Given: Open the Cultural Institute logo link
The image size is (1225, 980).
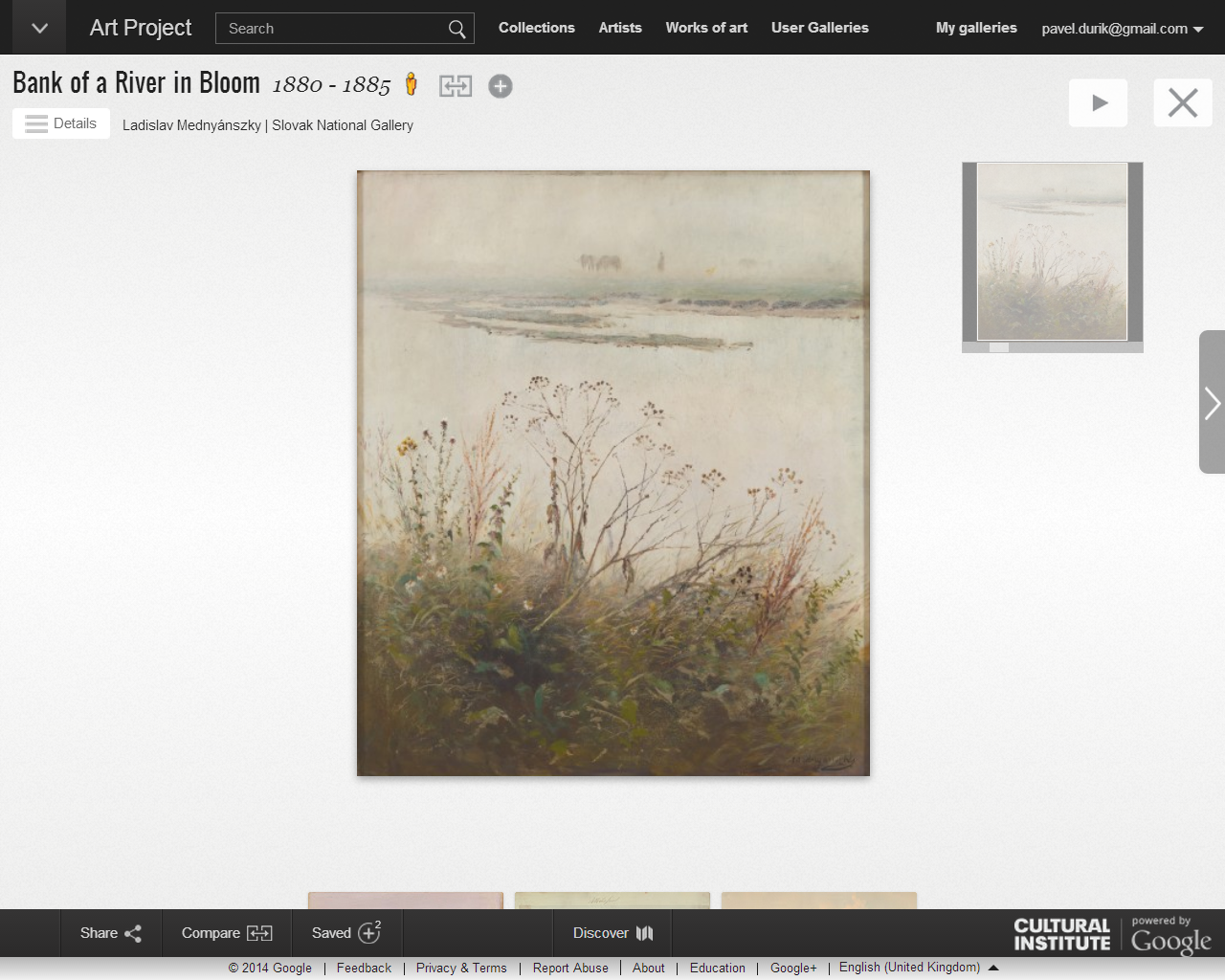Looking at the screenshot, I should pos(1062,934).
